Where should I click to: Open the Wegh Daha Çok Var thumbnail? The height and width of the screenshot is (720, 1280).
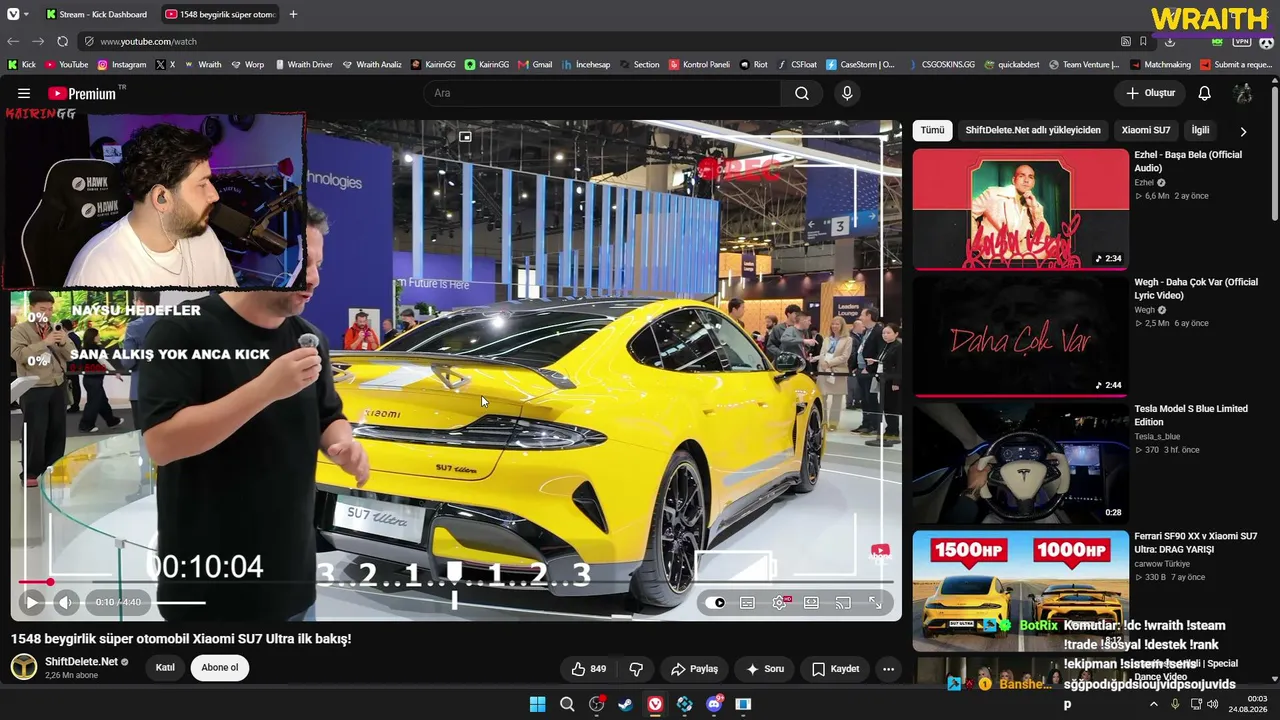pyautogui.click(x=1020, y=336)
